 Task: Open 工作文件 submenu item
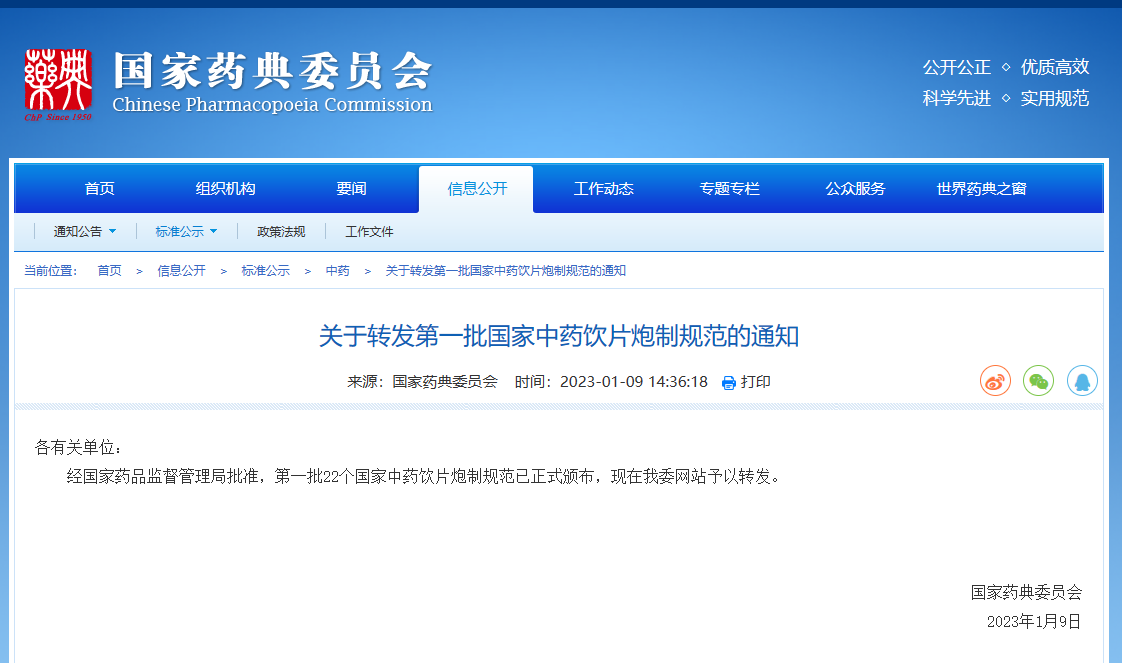click(x=369, y=232)
